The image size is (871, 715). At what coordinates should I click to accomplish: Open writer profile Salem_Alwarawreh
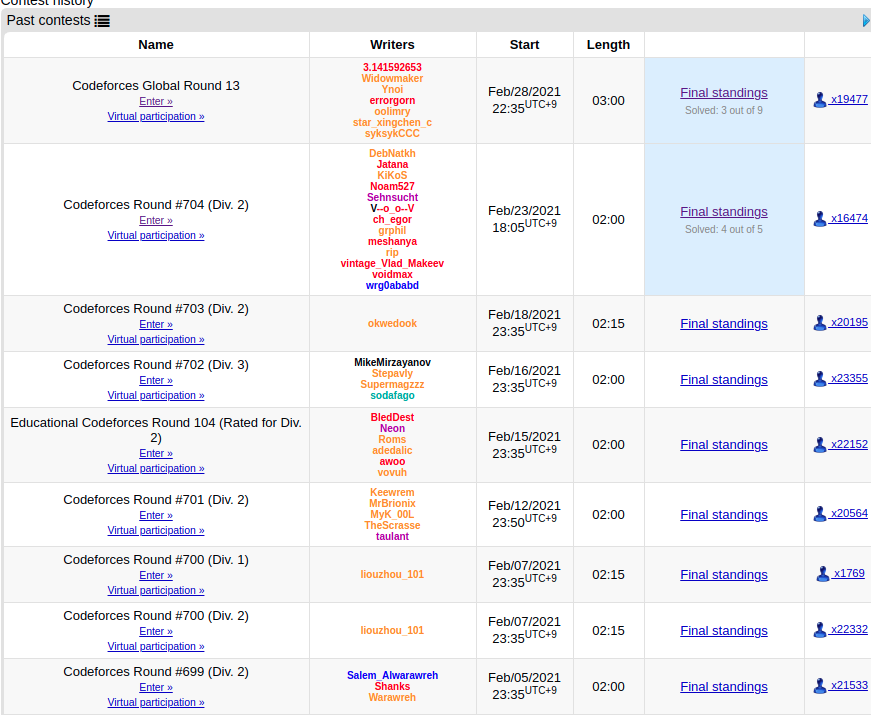[x=392, y=675]
